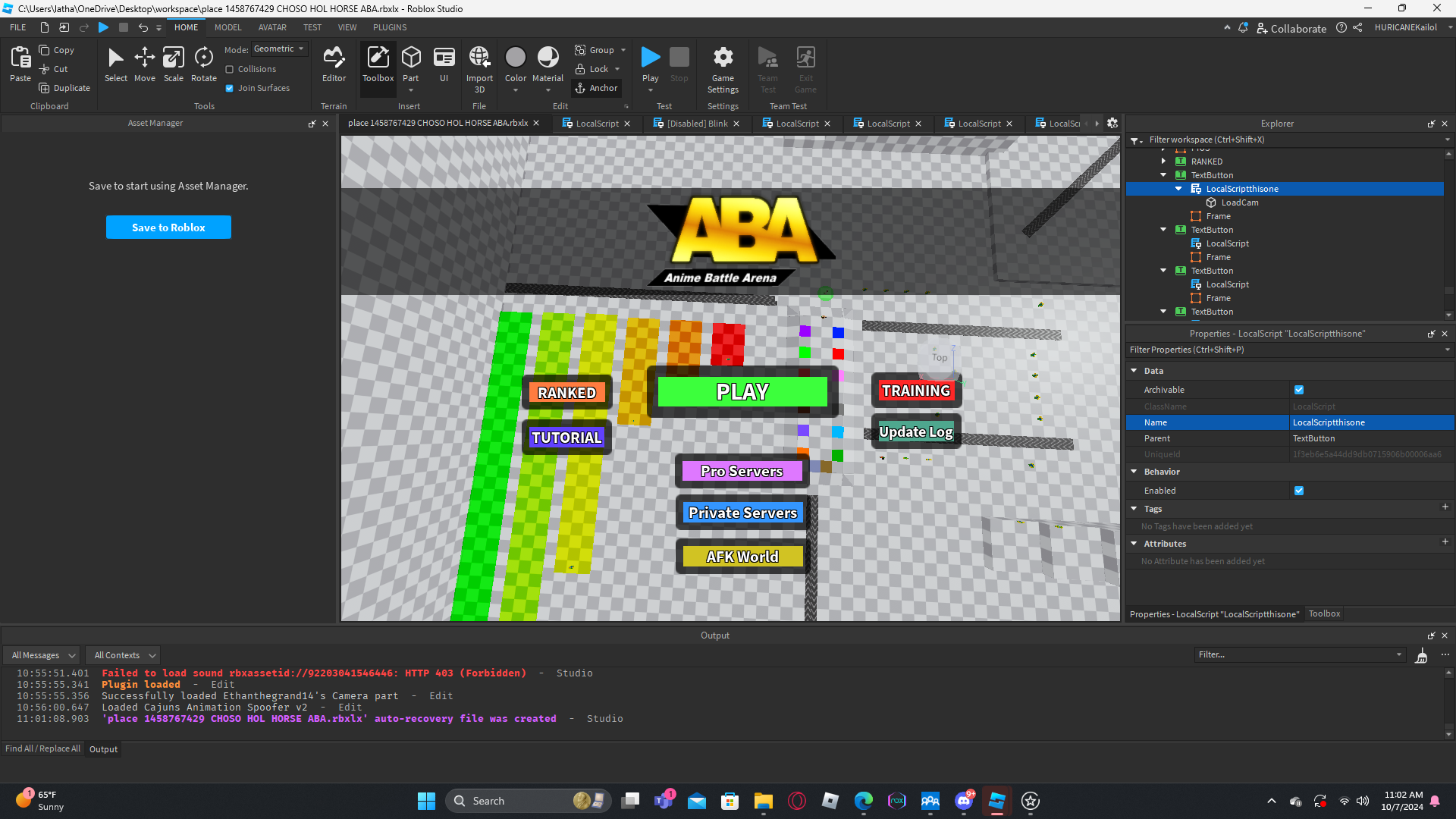Viewport: 1456px width, 819px height.
Task: Open the Toolbox panel button
Action: pyautogui.click(x=378, y=64)
